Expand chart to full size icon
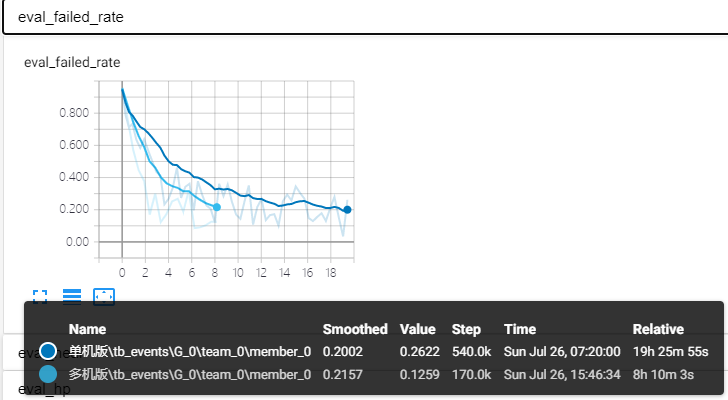Viewport: 728px width, 400px height. [40, 297]
